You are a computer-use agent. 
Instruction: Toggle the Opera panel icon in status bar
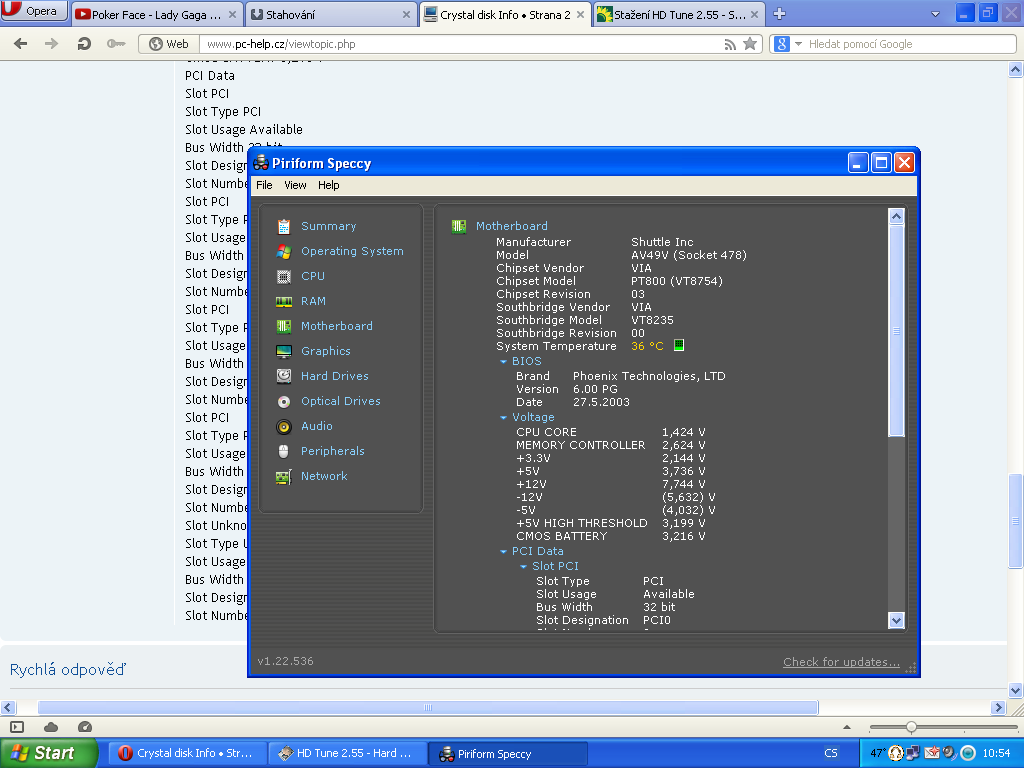tap(18, 727)
